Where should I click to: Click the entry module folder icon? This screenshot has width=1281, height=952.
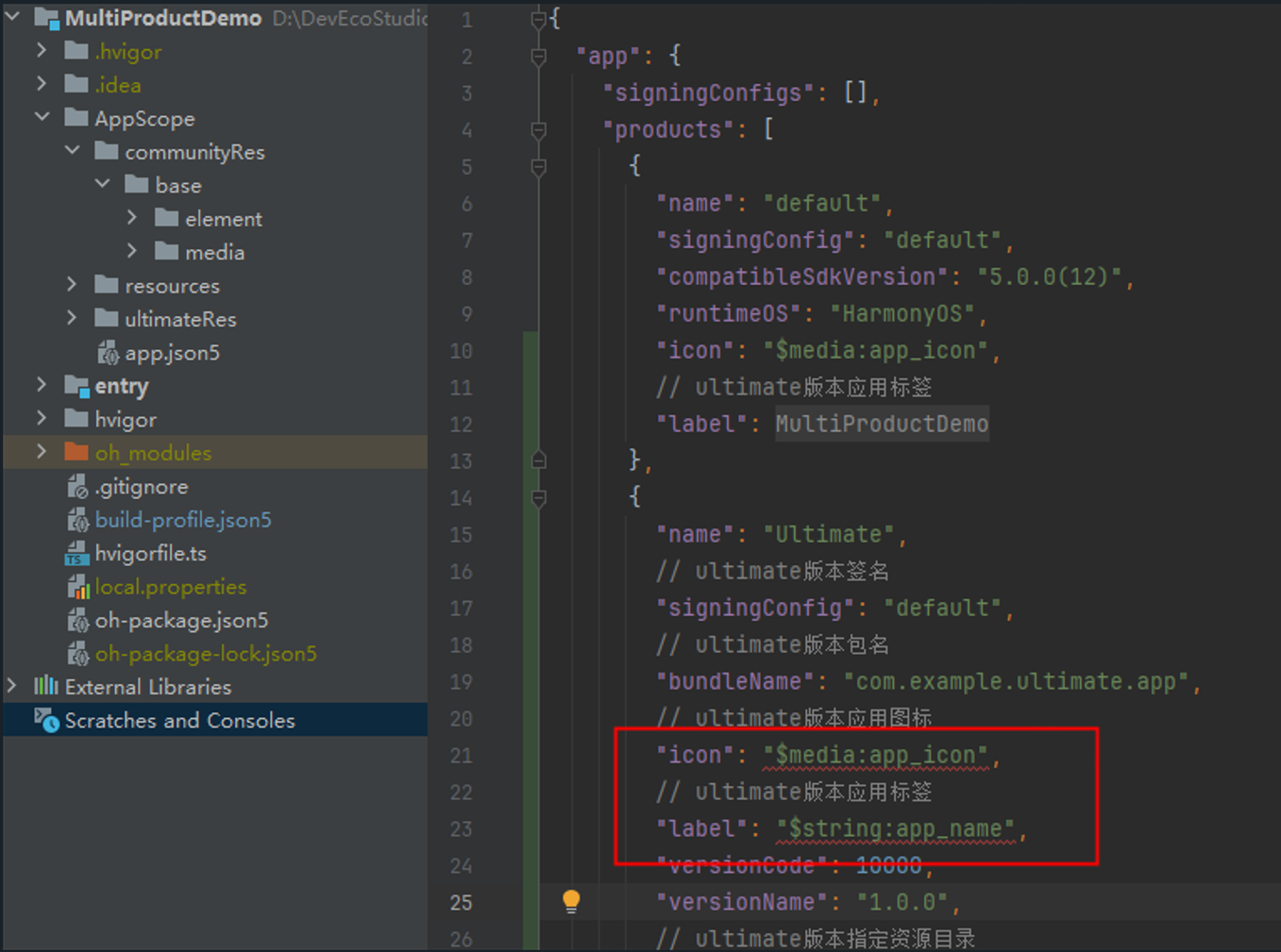pos(76,386)
